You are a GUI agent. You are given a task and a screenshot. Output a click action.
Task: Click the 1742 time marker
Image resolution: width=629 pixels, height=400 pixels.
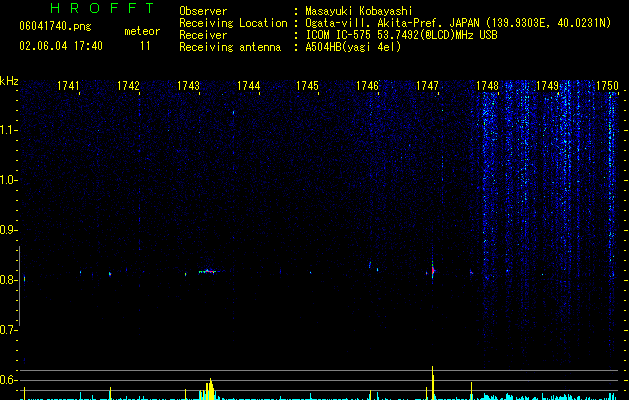(128, 86)
